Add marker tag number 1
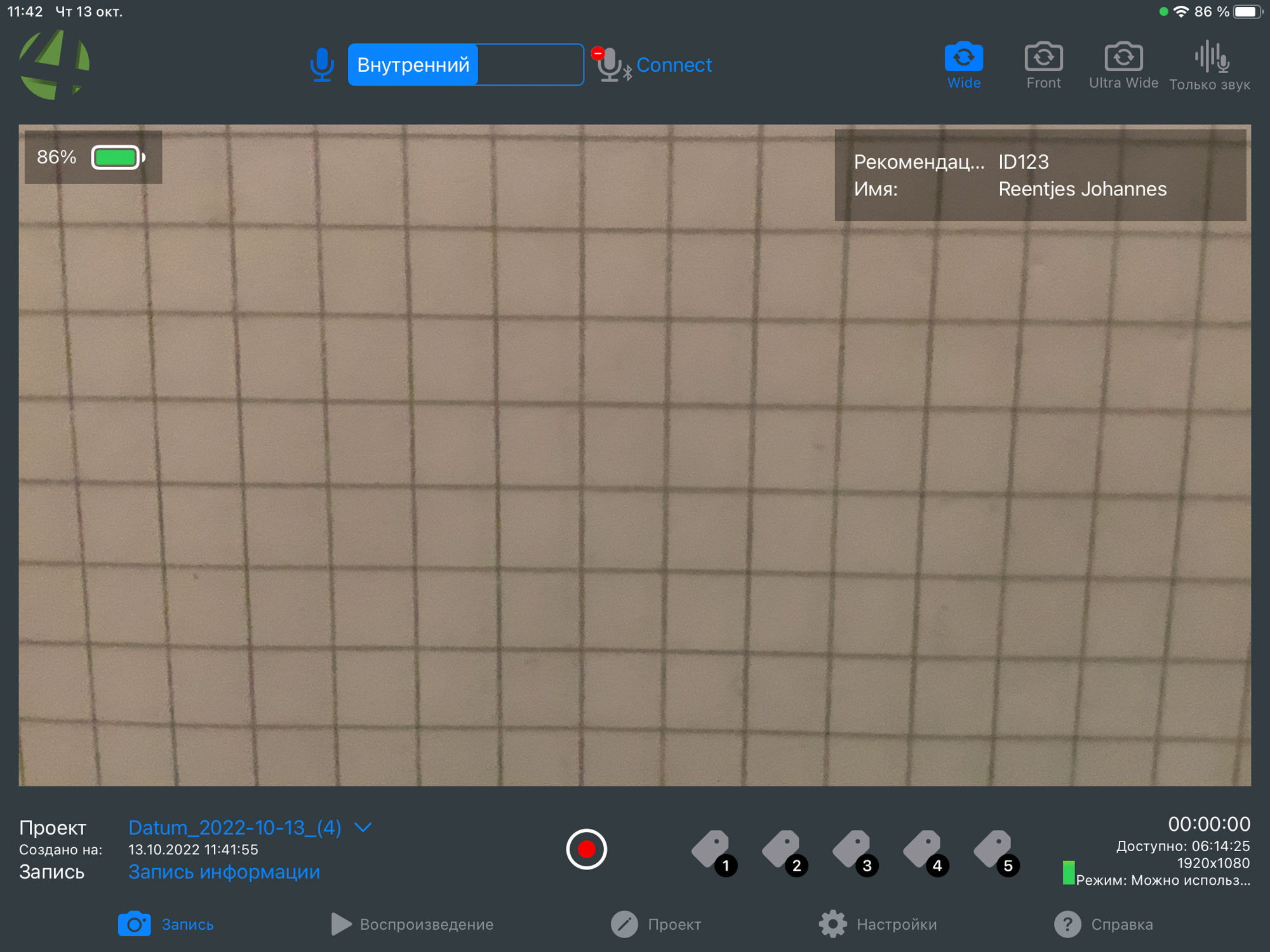The width and height of the screenshot is (1270, 952). pos(714,852)
